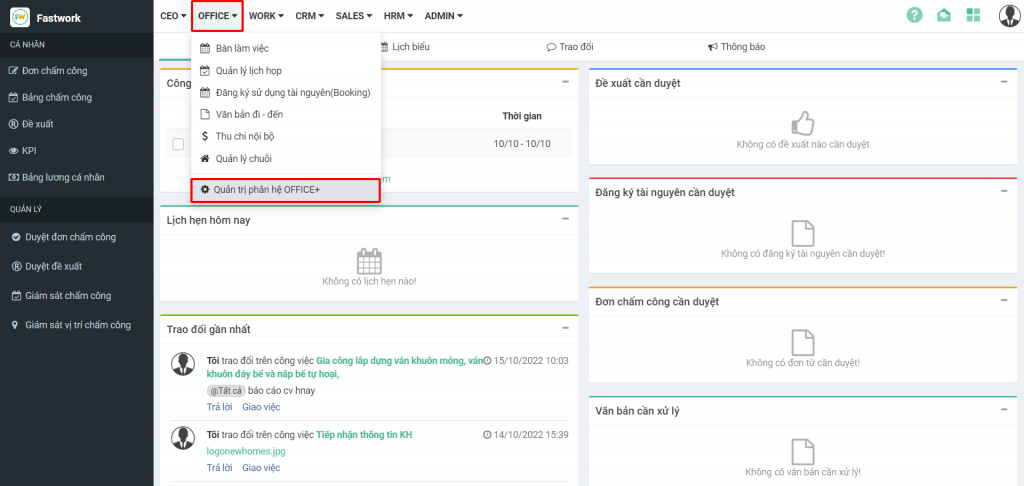Select Quản trị phân hệ OFFICE+ menu item
The image size is (1024, 486).
click(x=266, y=189)
